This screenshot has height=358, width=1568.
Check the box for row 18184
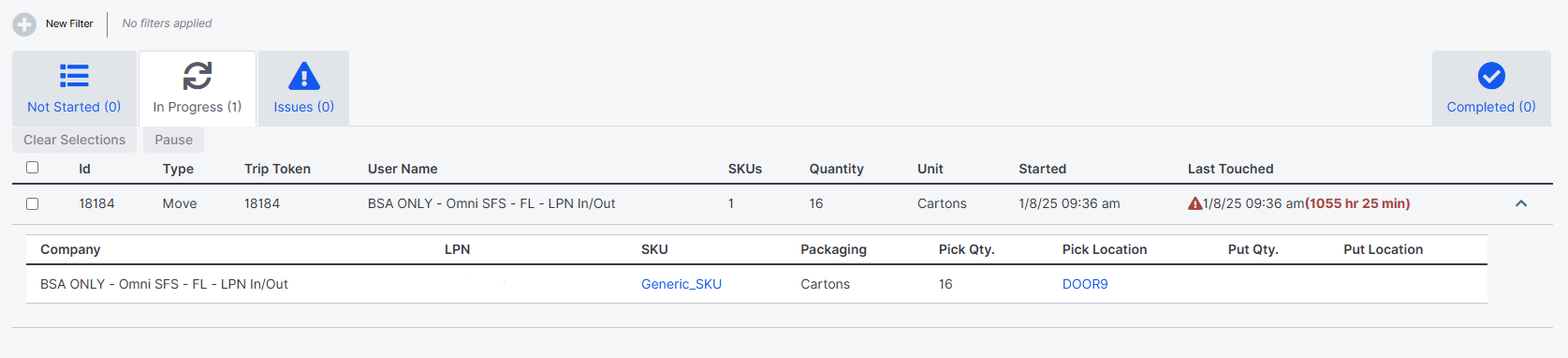click(33, 203)
